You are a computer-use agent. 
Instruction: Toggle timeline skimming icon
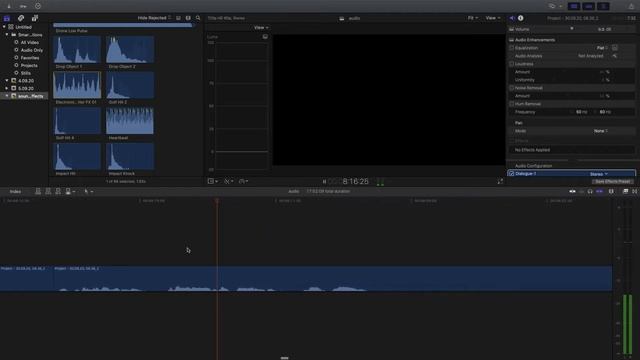click(x=572, y=191)
